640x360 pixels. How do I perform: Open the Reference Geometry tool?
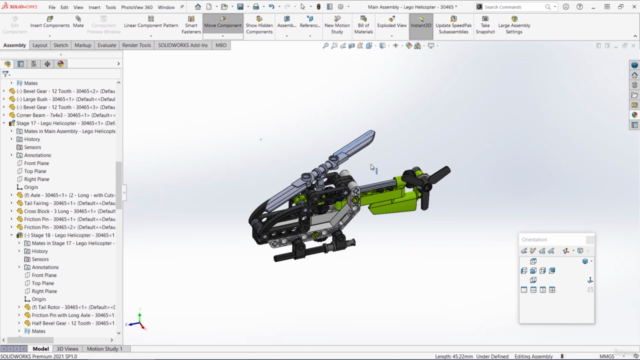click(310, 22)
